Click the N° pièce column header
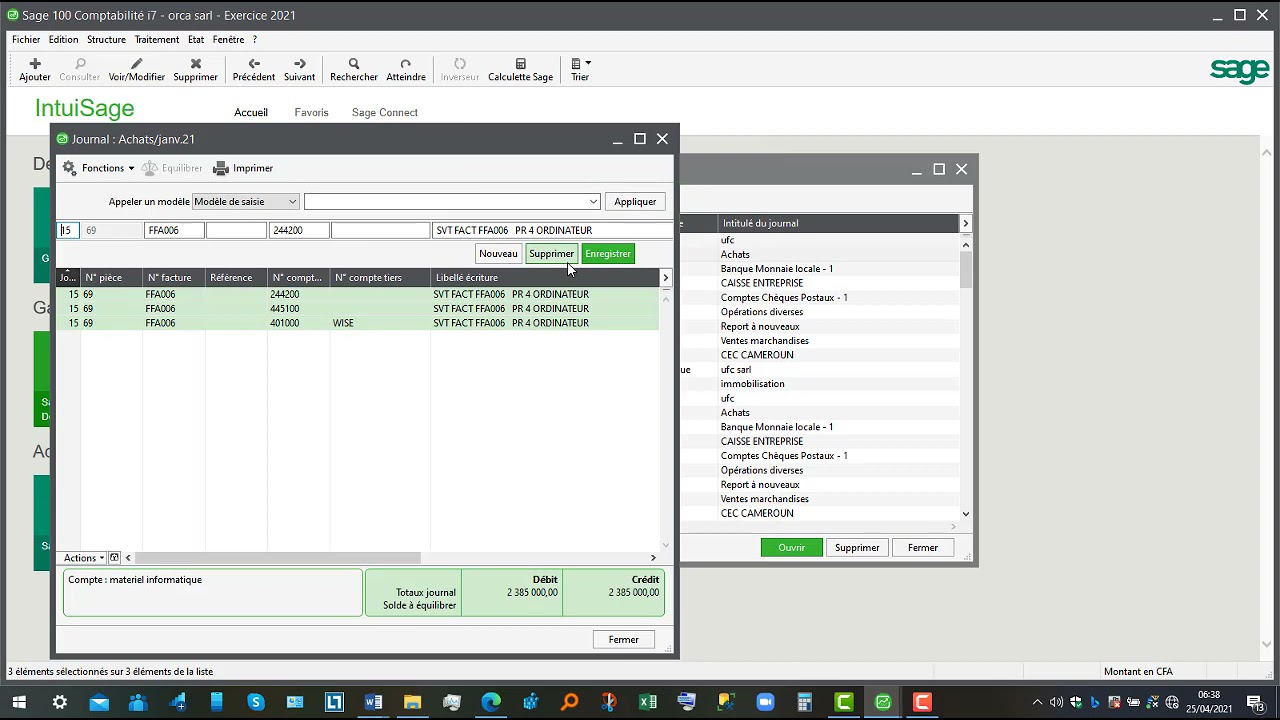This screenshot has width=1280, height=720. click(111, 278)
